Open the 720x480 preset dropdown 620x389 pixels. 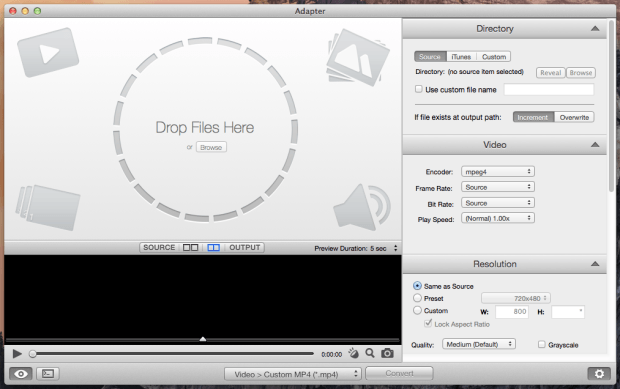pos(516,298)
